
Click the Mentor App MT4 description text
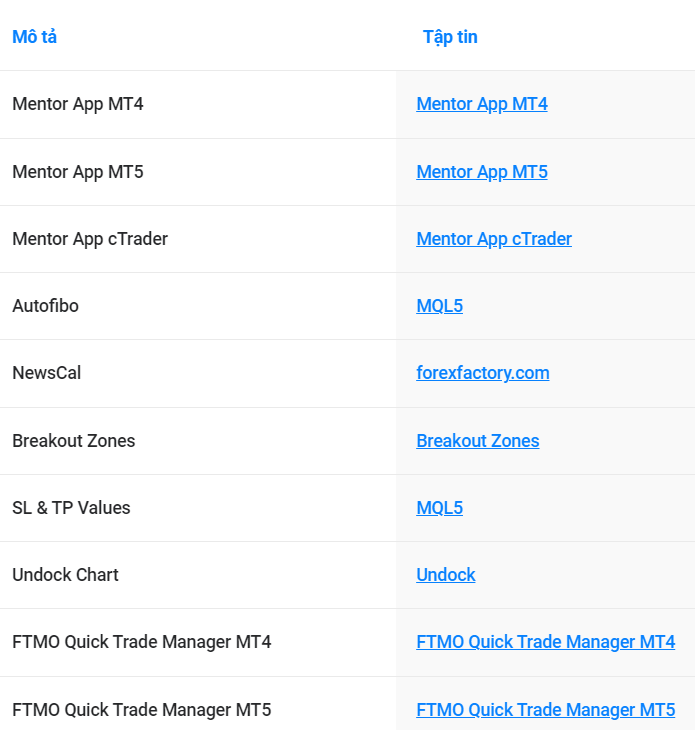point(78,104)
